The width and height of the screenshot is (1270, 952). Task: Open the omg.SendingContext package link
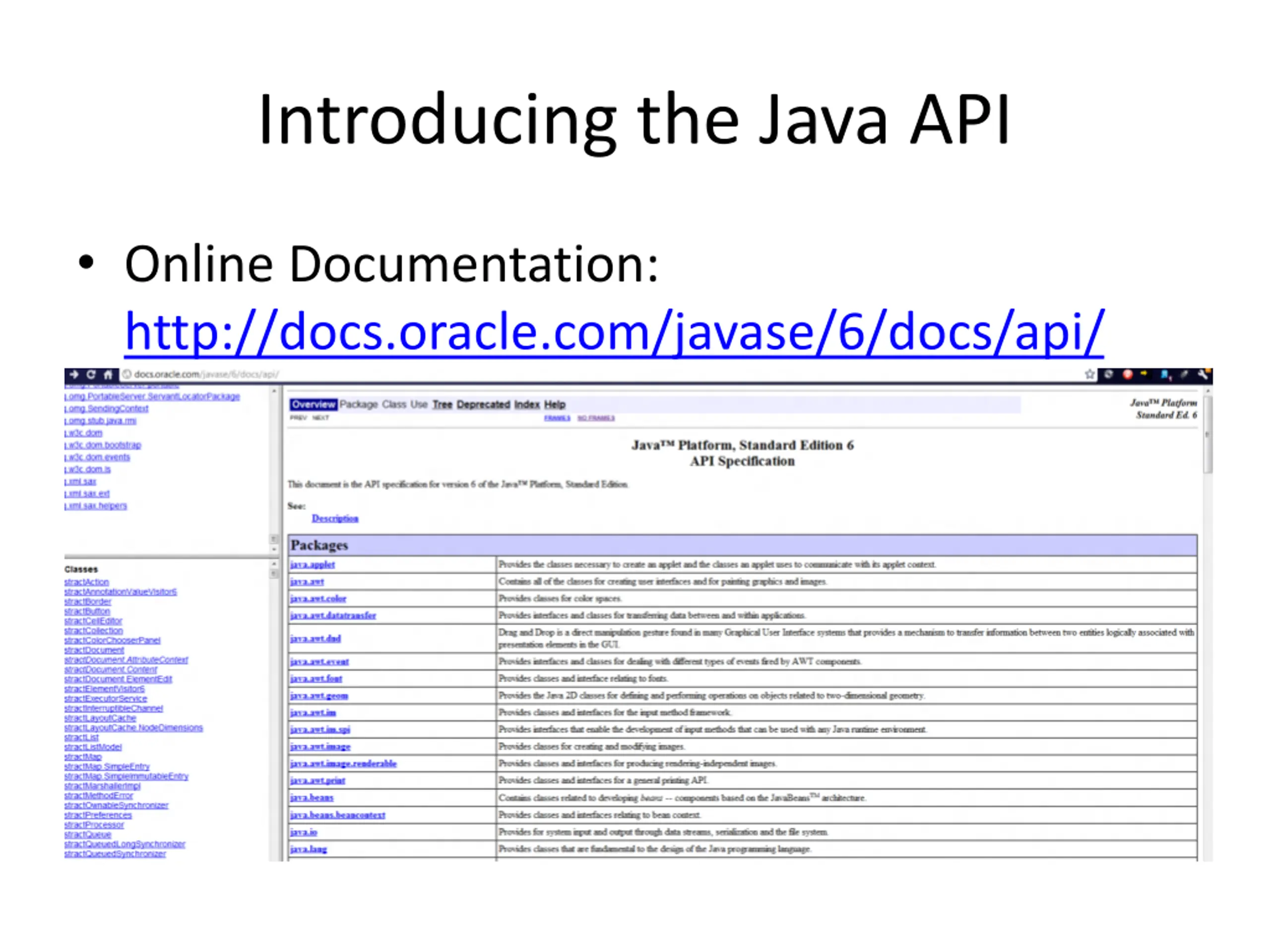click(x=106, y=409)
